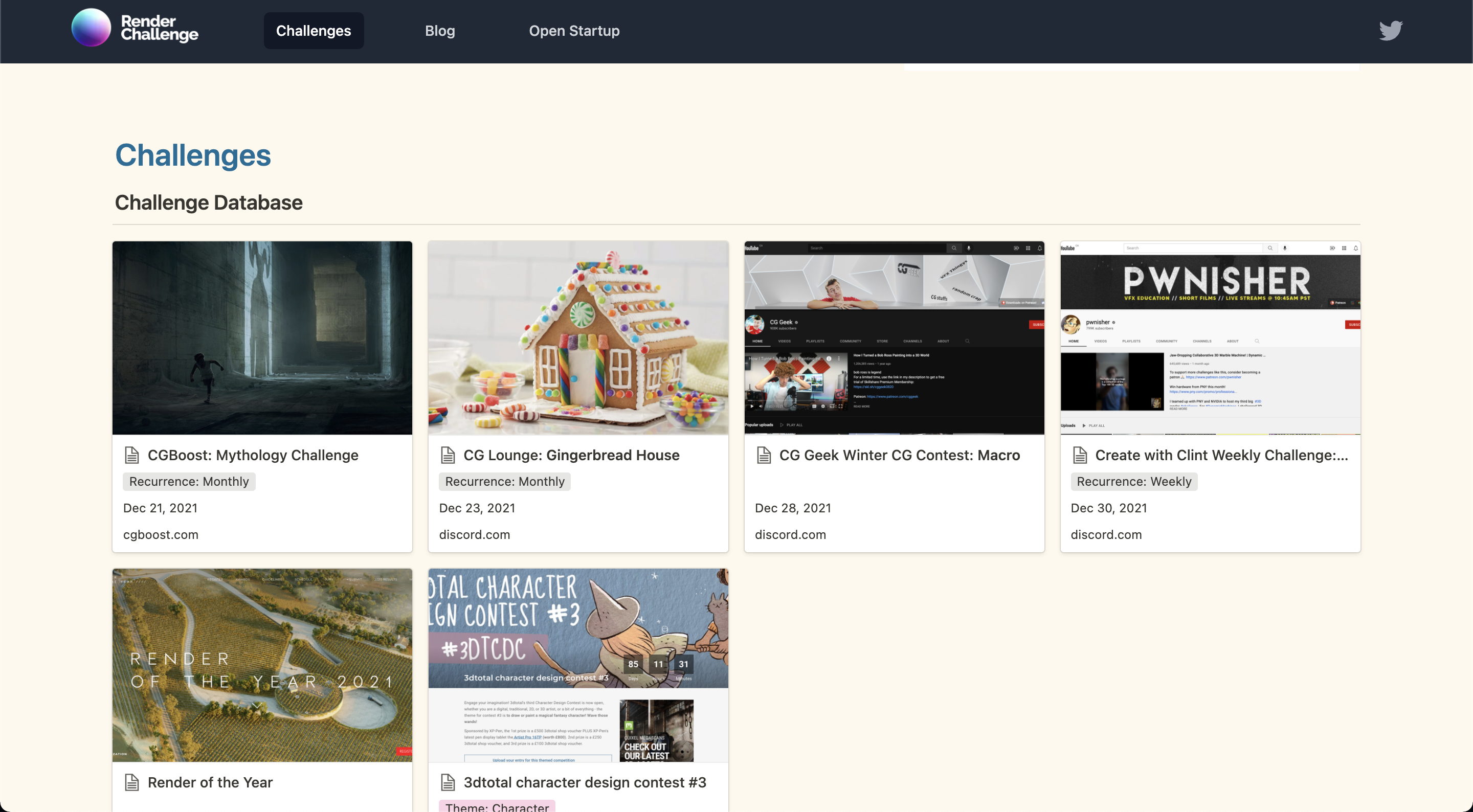Click the PWNISHER YouTube channel thumbnail
Screen dimensions: 1473x812
pos(1210,337)
